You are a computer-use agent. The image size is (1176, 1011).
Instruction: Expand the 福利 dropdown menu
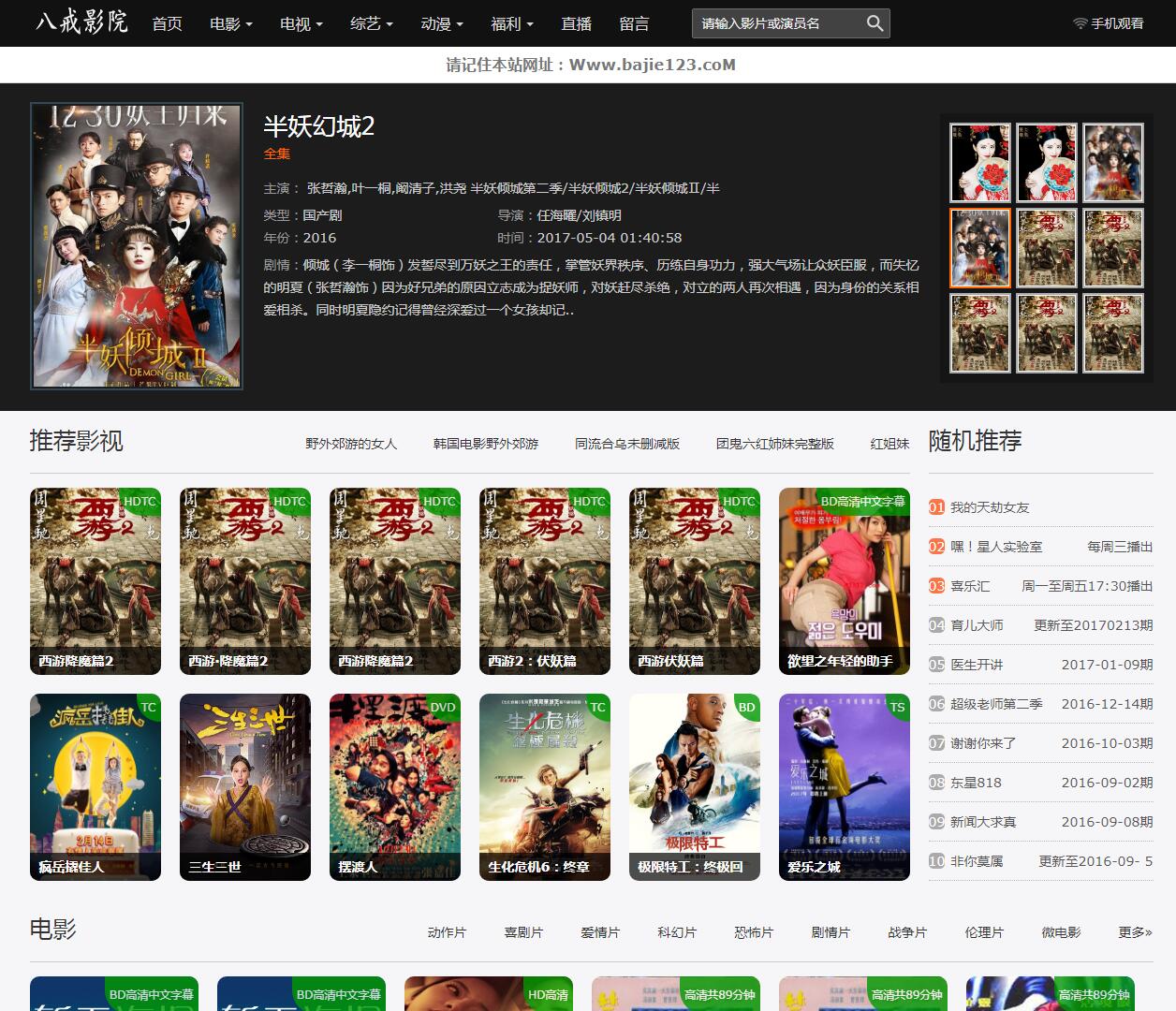click(x=512, y=23)
